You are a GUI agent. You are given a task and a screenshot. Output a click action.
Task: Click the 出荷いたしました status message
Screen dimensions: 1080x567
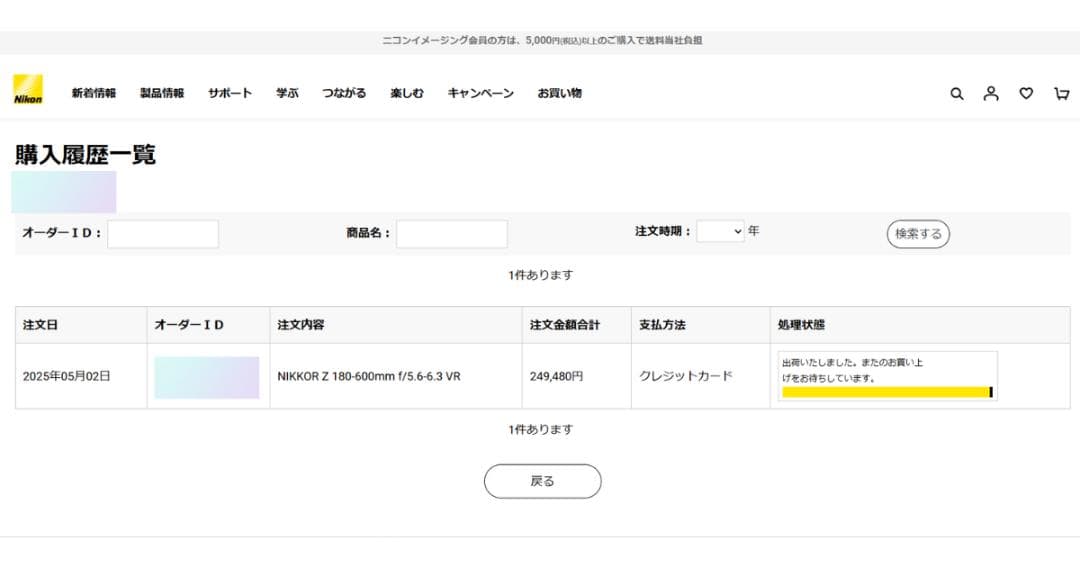pyautogui.click(x=852, y=370)
